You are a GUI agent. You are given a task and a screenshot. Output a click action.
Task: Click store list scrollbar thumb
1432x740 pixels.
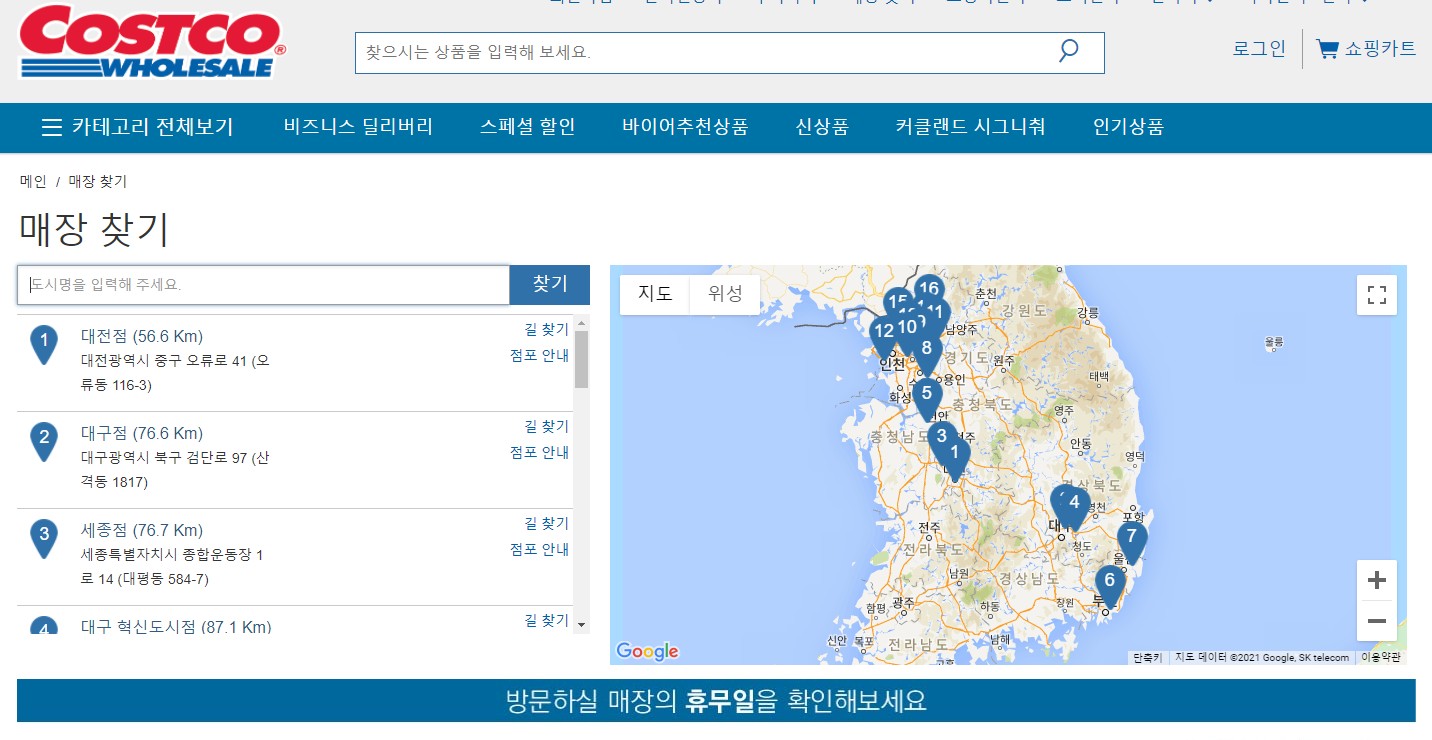point(582,359)
